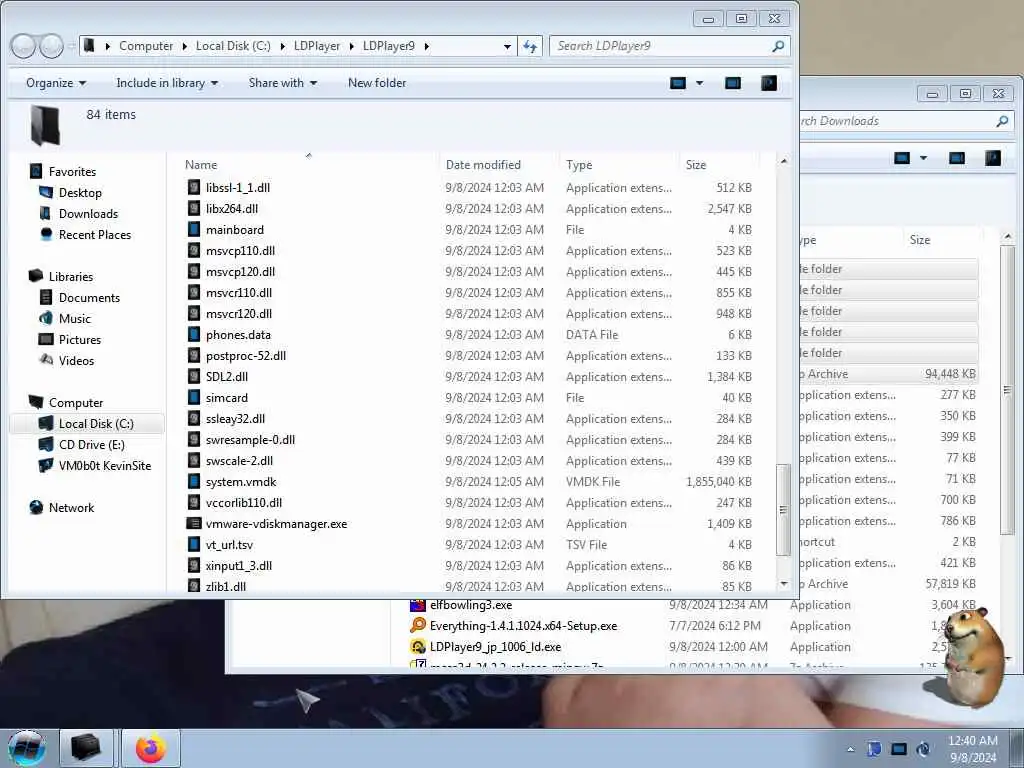Screen dimensions: 1024x768
Task: Select CD Drive (E:) in navigation pane
Action: [x=91, y=445]
